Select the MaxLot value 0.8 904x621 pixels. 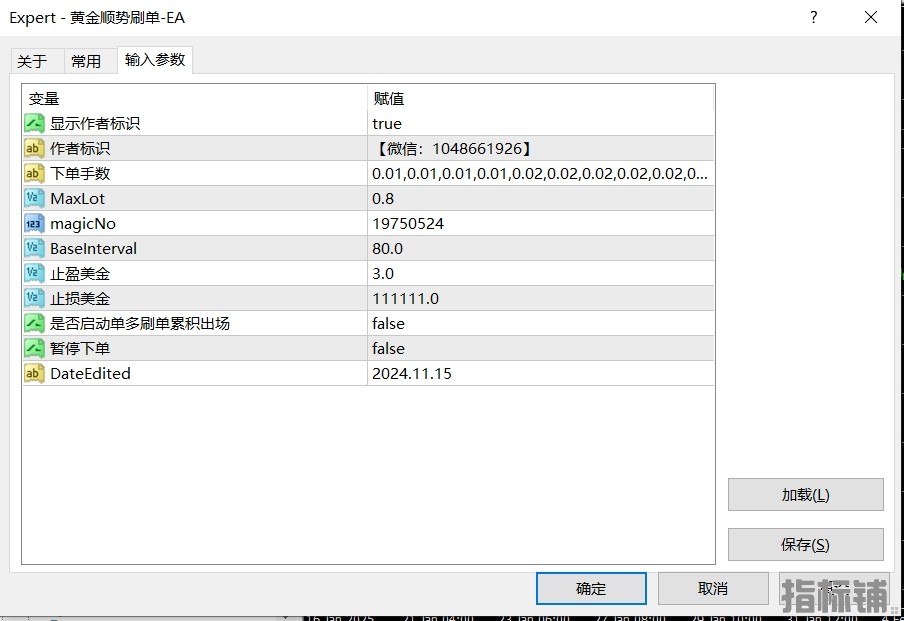541,198
